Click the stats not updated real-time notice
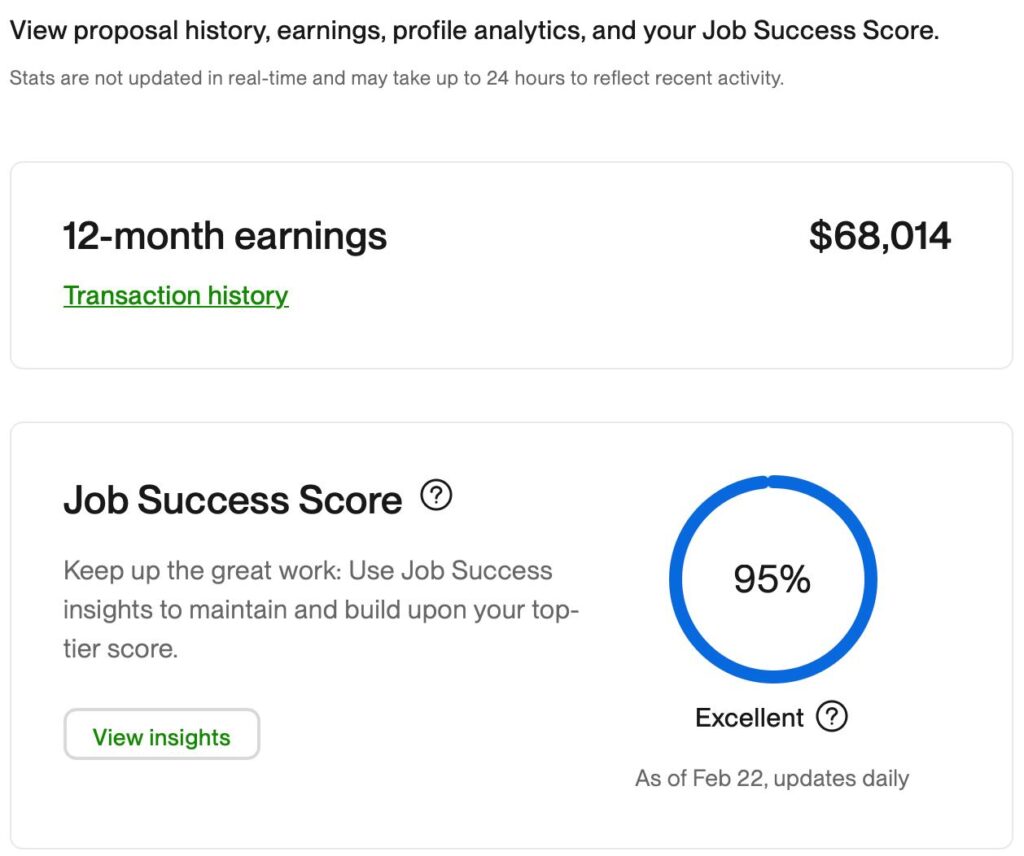The image size is (1024, 856). pos(396,78)
